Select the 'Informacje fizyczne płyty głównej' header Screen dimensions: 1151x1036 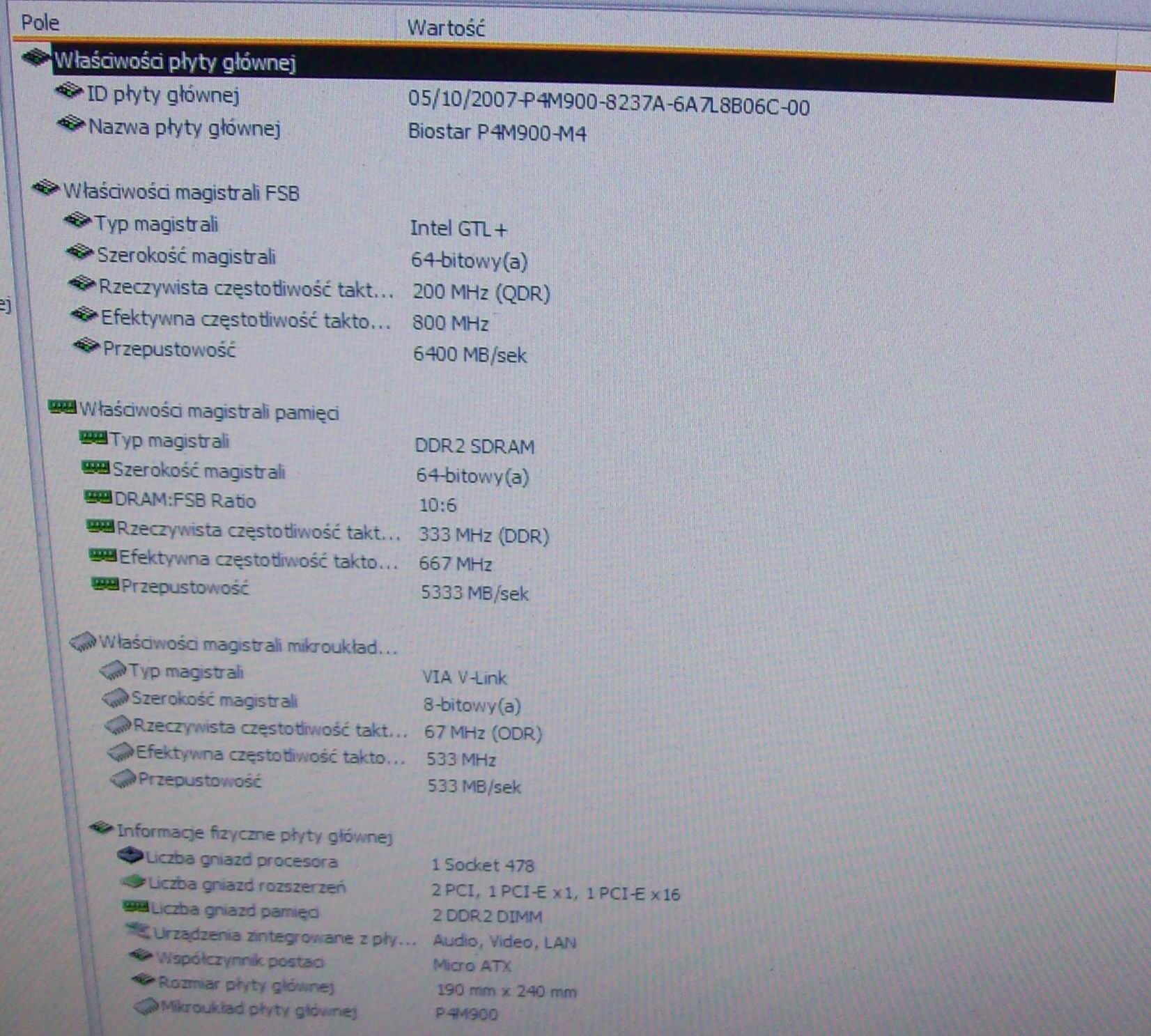(x=255, y=833)
